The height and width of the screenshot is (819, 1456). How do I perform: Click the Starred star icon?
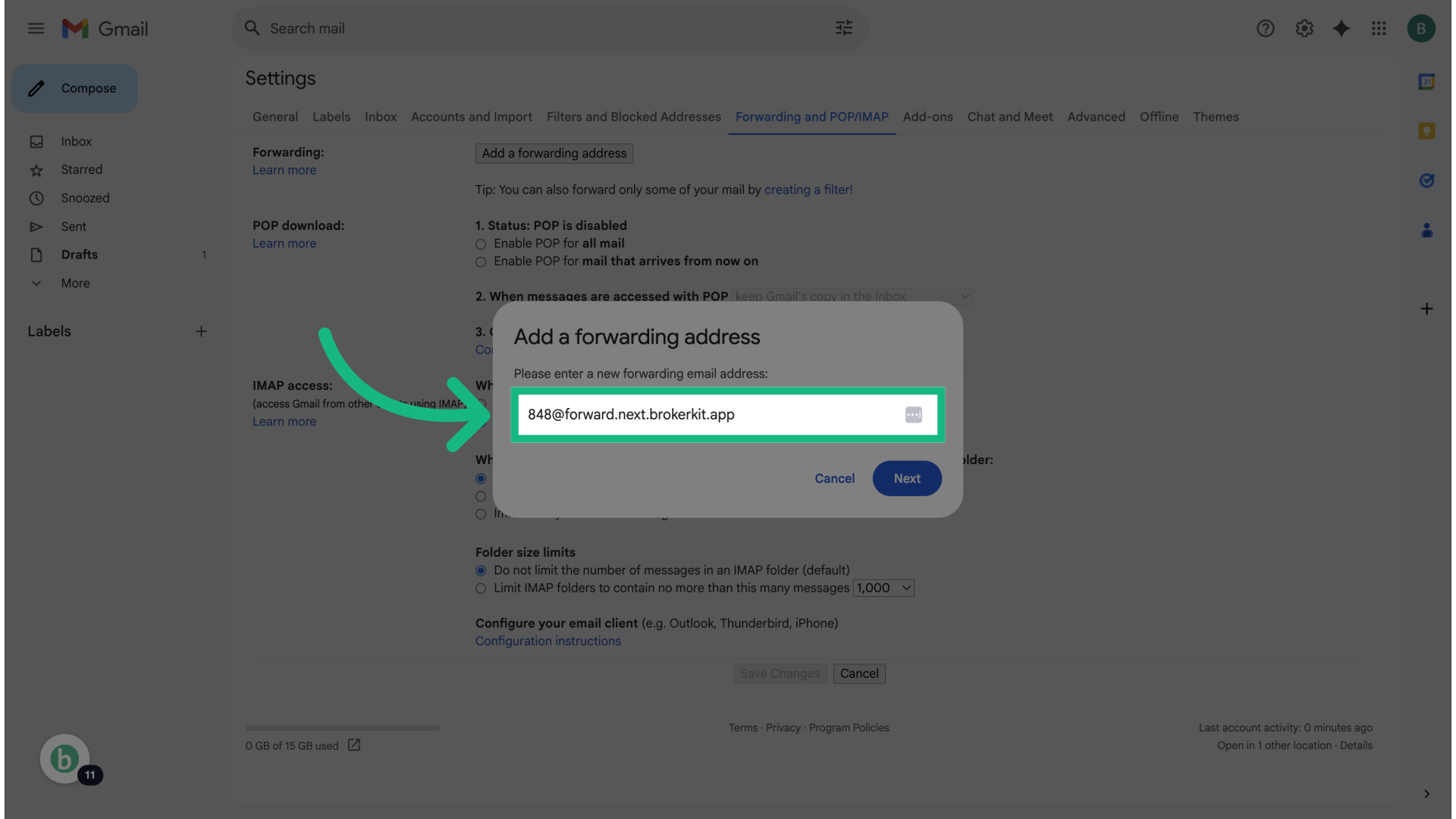tap(36, 170)
